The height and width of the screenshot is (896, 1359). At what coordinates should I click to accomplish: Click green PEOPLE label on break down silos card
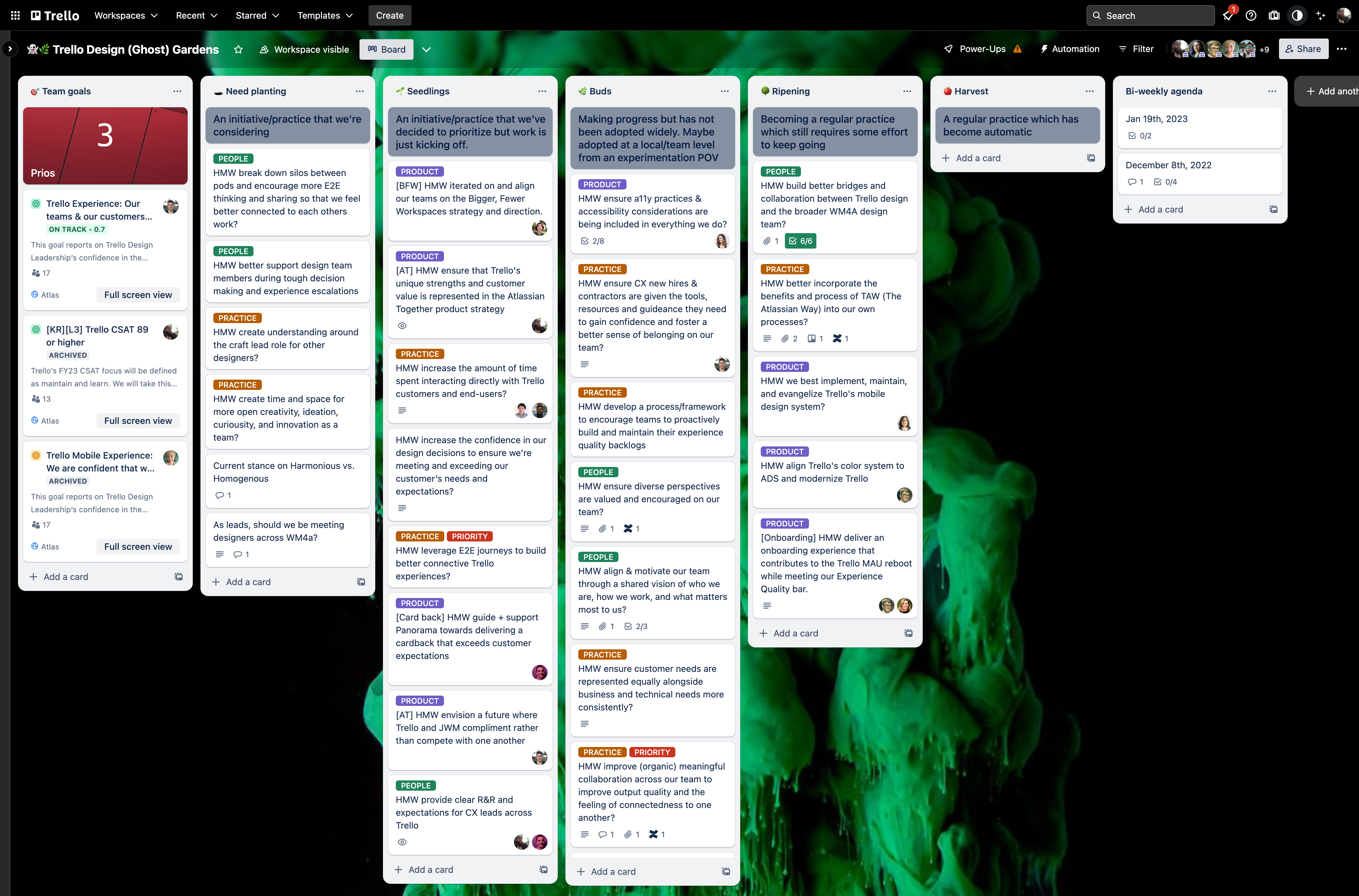[x=233, y=159]
